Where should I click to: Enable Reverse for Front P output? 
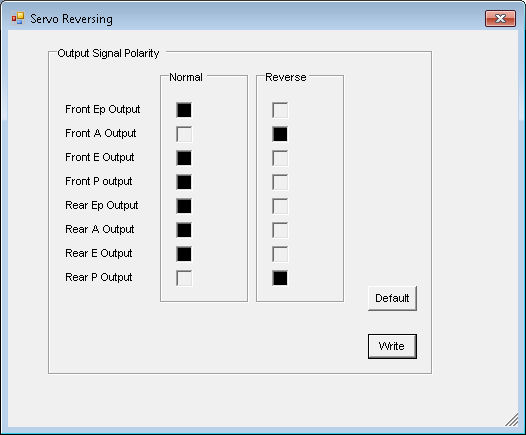pyautogui.click(x=280, y=182)
